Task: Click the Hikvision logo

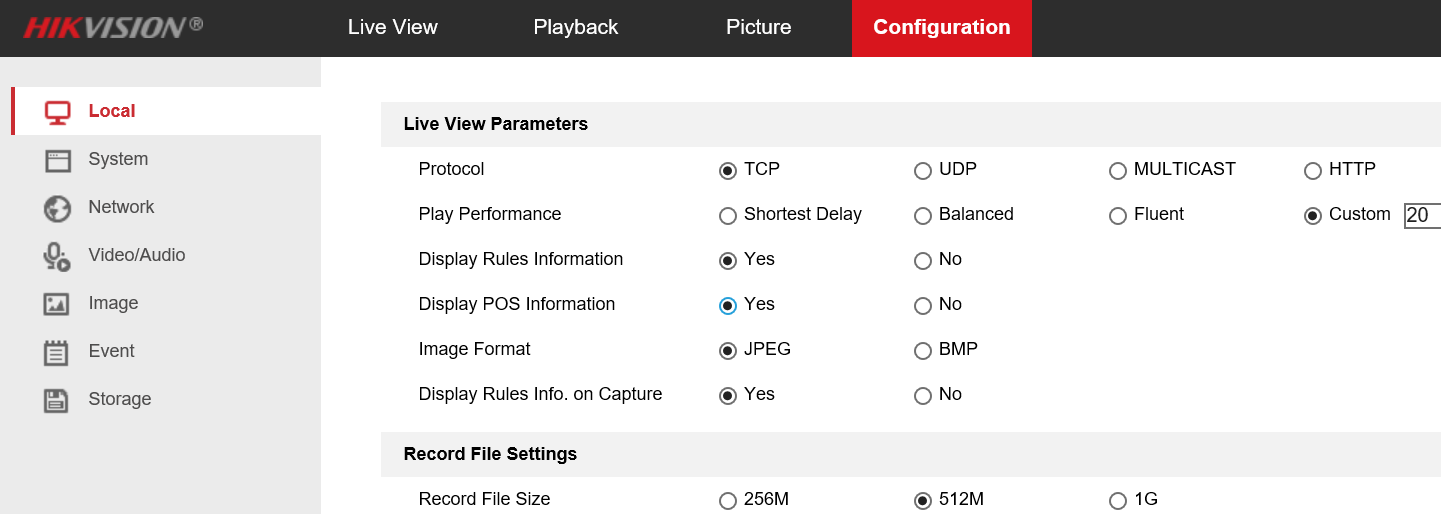Action: 113,27
